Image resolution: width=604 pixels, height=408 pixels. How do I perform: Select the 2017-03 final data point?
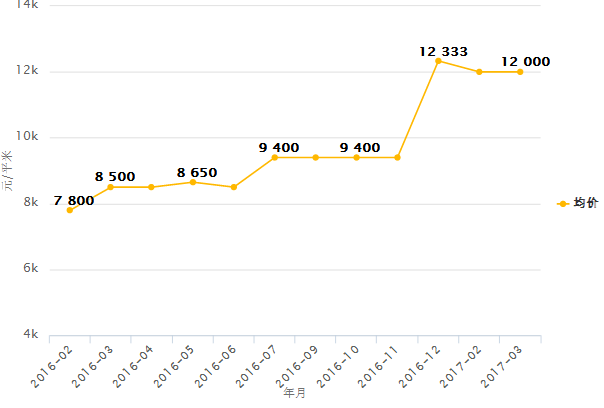pos(521,72)
